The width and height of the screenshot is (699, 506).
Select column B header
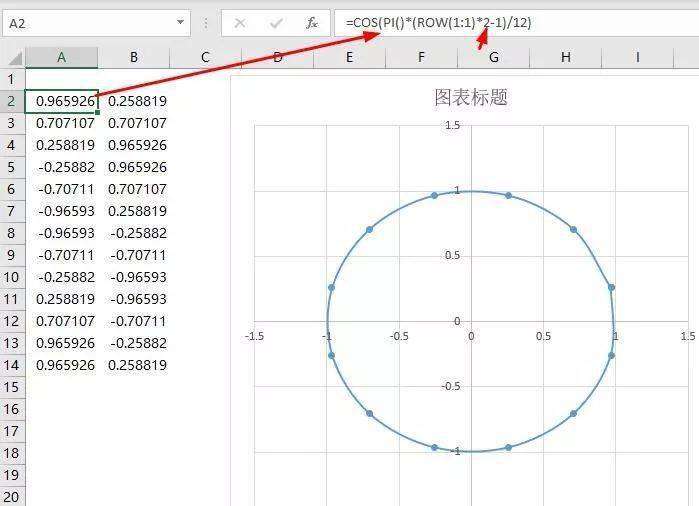point(134,58)
